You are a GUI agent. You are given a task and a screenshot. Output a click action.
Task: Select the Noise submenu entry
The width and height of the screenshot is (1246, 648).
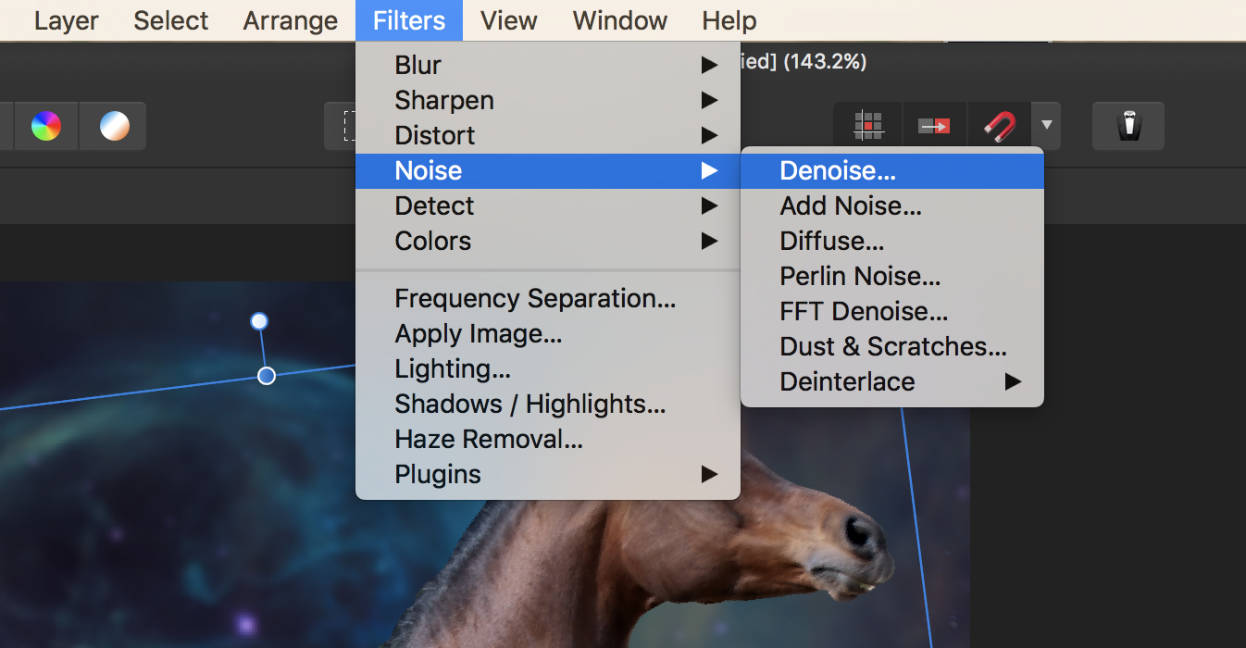tap(548, 171)
